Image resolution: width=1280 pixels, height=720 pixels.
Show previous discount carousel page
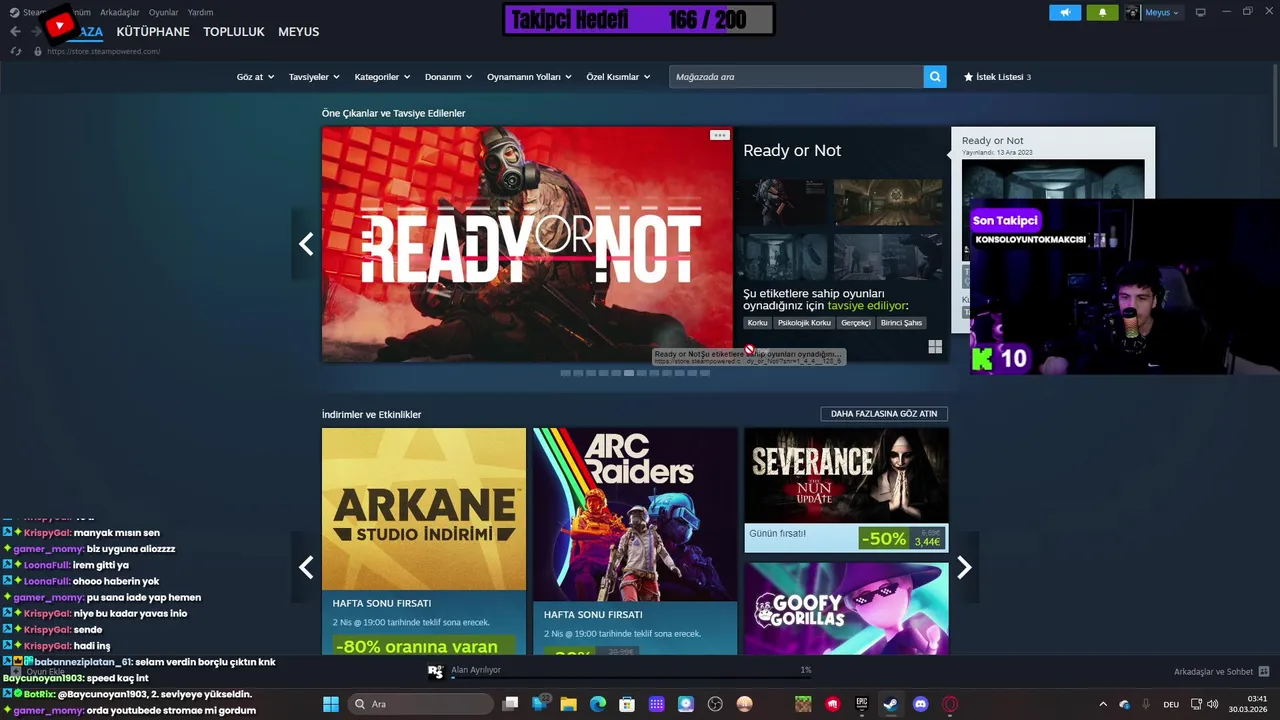(x=306, y=567)
